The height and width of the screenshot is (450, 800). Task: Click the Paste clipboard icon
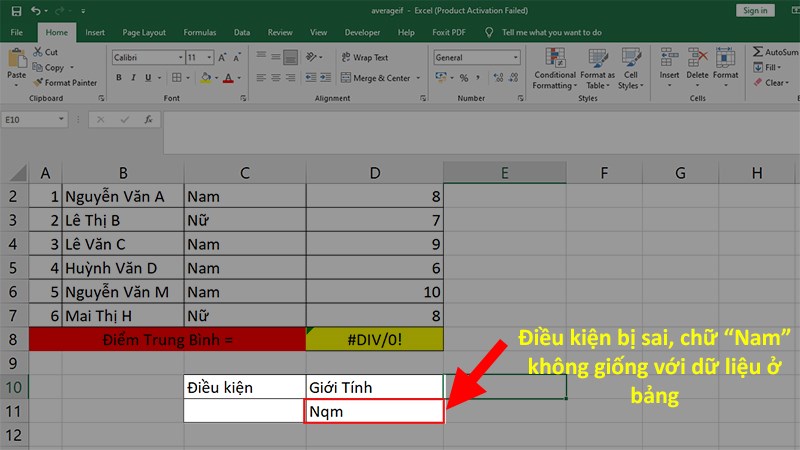(x=17, y=59)
